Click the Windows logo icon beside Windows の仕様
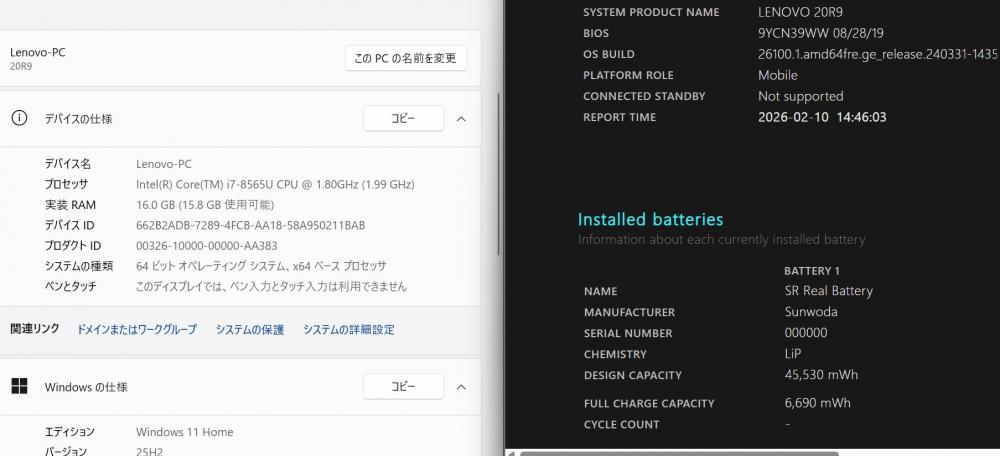 [20, 386]
